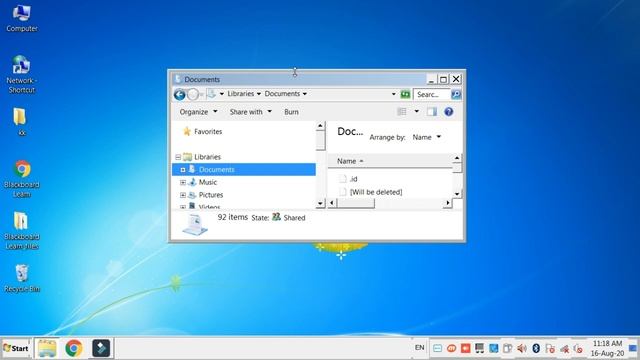Change the view using the views icon
The image size is (640, 360).
pyautogui.click(x=402, y=111)
